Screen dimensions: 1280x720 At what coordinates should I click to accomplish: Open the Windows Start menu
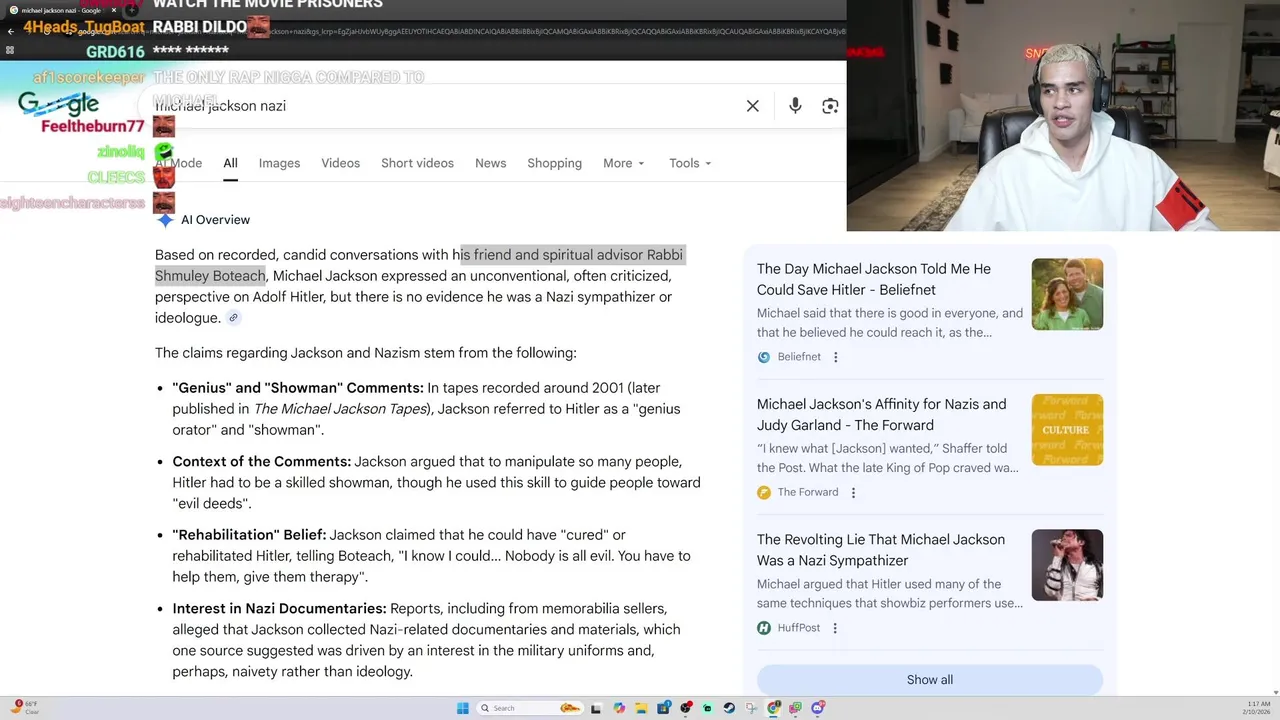click(462, 708)
